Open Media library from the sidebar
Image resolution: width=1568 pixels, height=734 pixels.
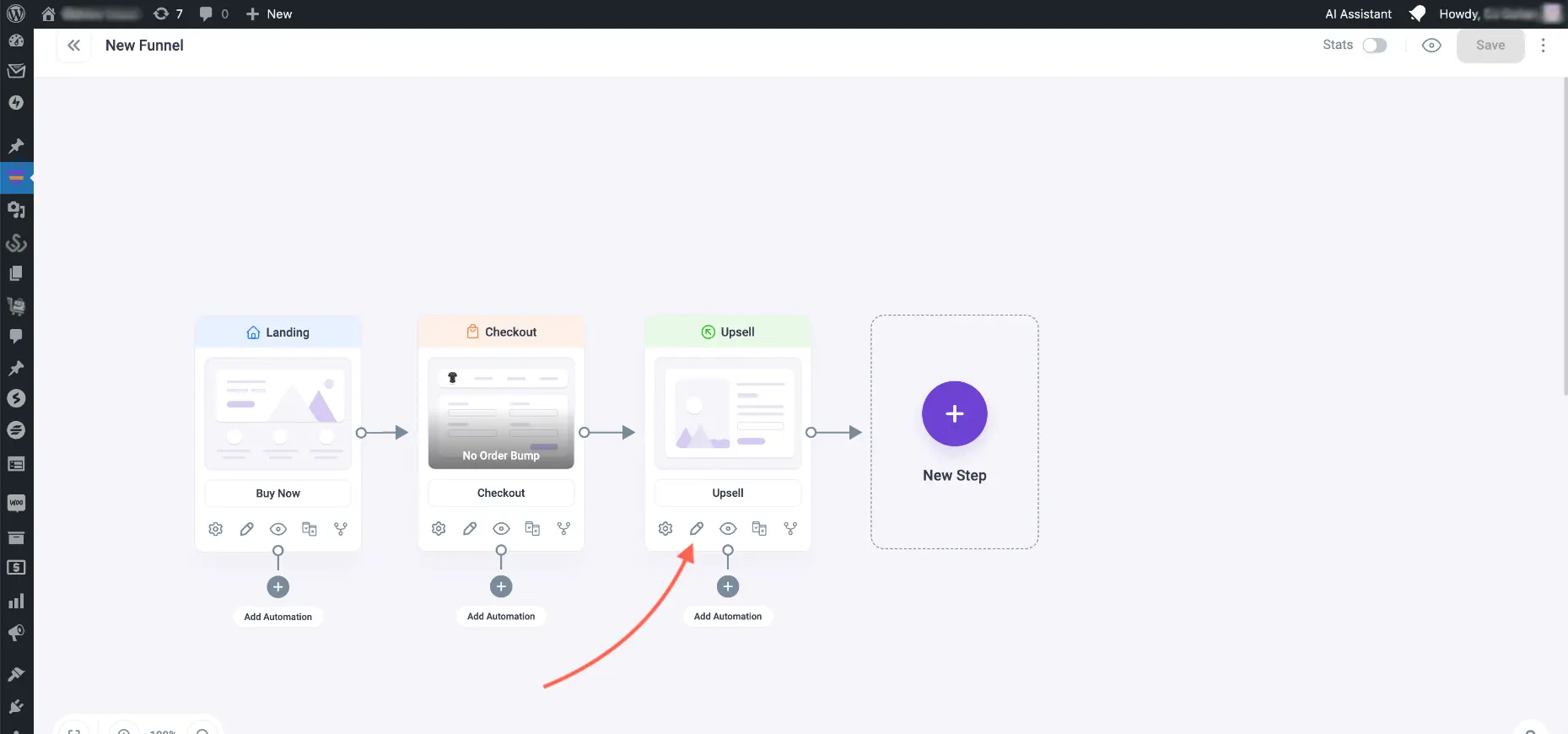click(16, 209)
